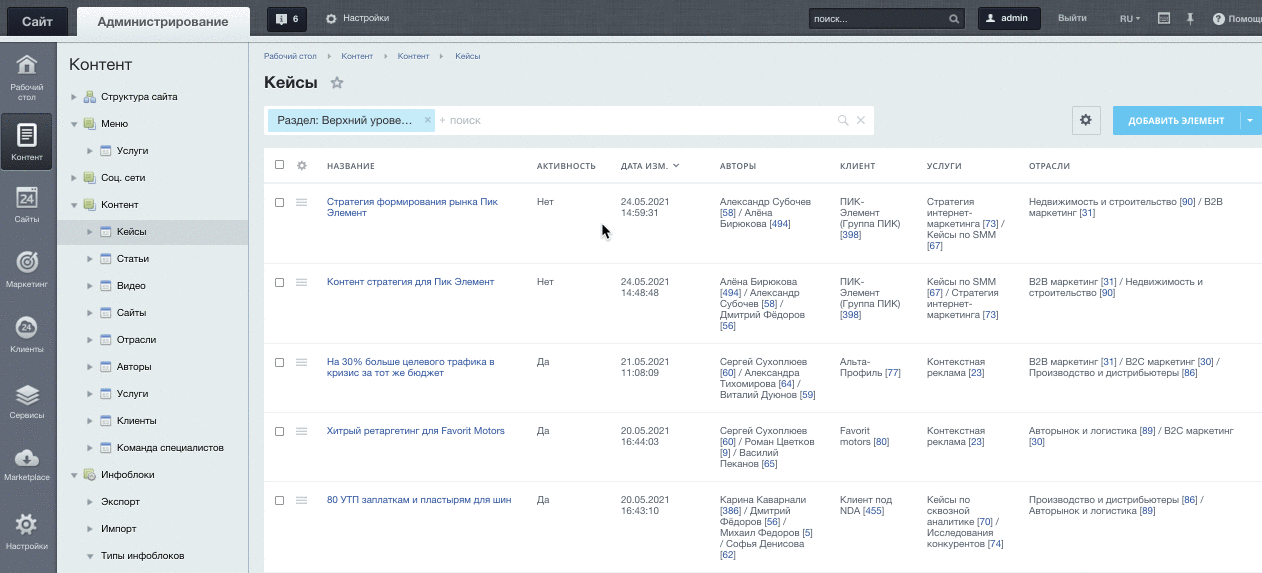1262x573 pixels.
Task: Open row menu for Хитрый ретаргетинг
Action: [x=302, y=431]
